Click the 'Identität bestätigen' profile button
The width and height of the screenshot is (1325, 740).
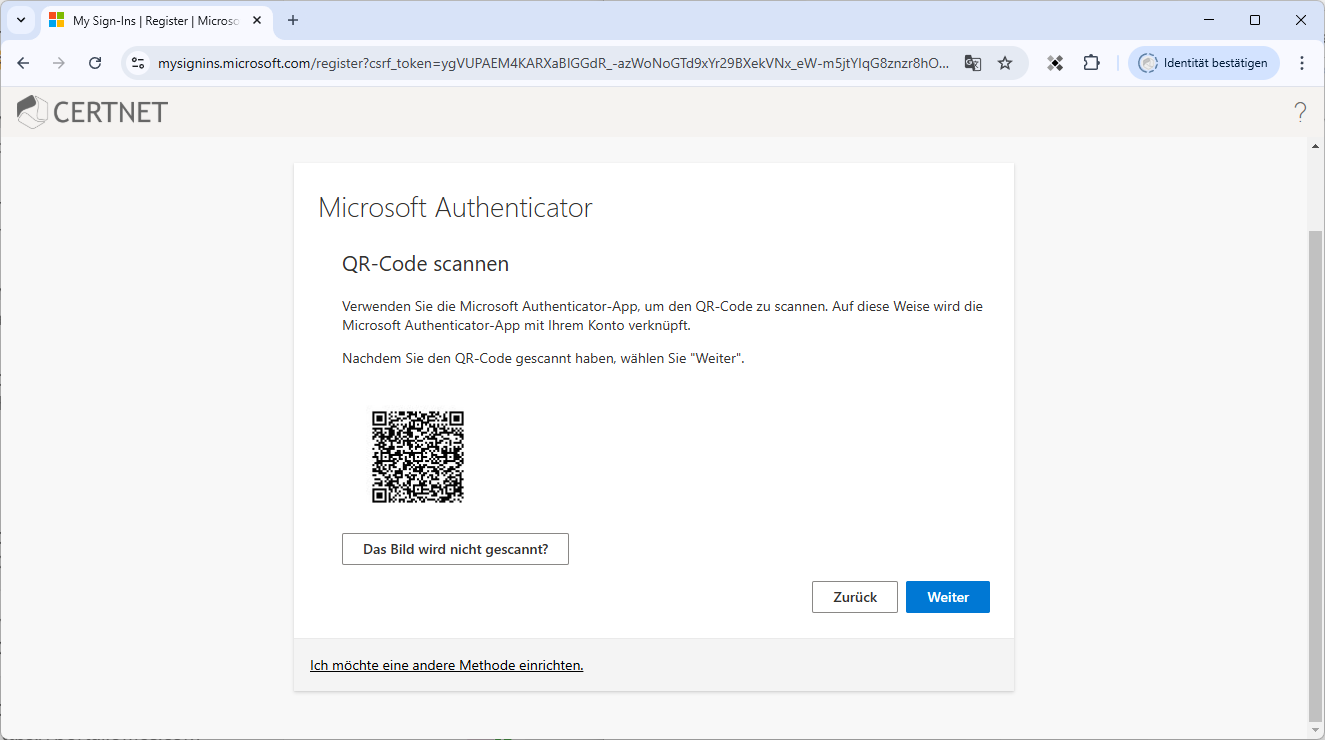point(1203,63)
